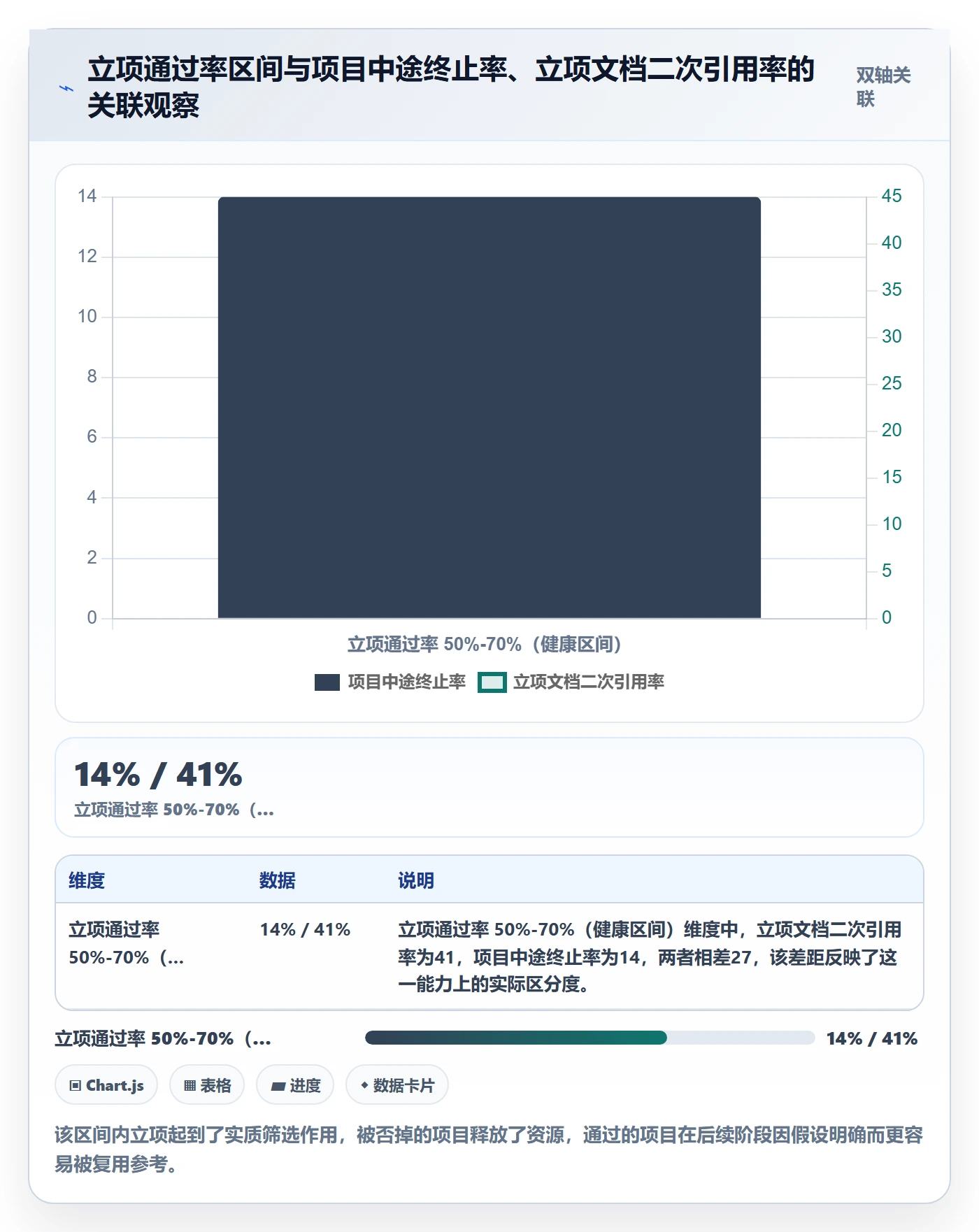
Task: Click the 14% / 41% value beside progress bar
Action: tap(871, 1038)
